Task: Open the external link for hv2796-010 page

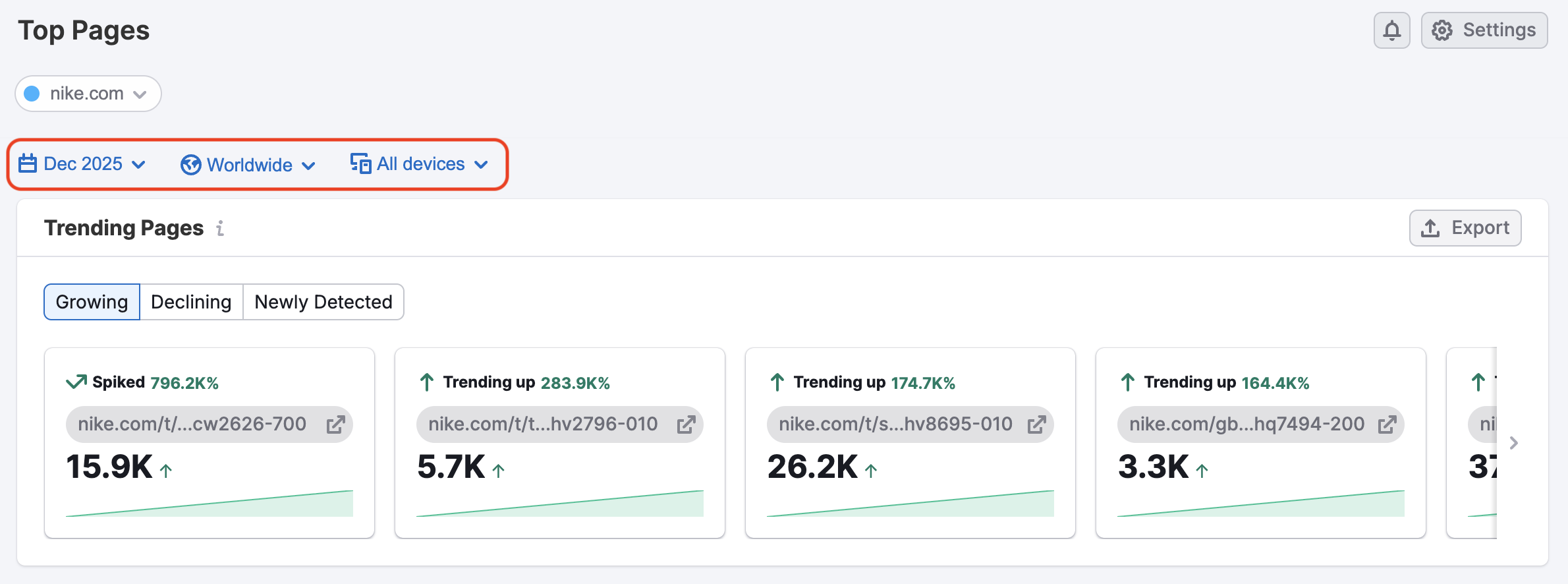Action: click(686, 424)
